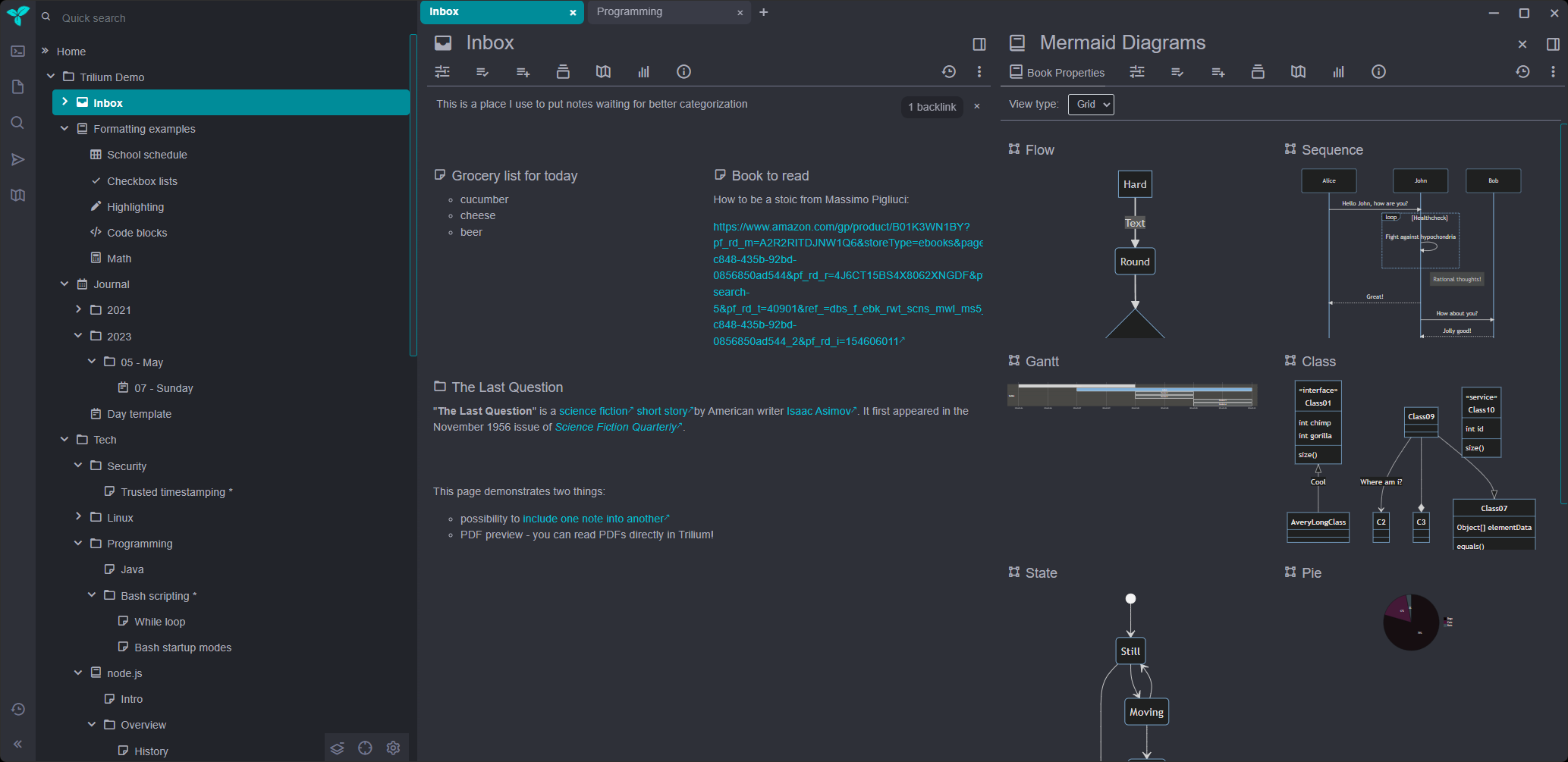The image size is (1568, 762).
Task: Select the While loop note in tree
Action: [x=159, y=622]
